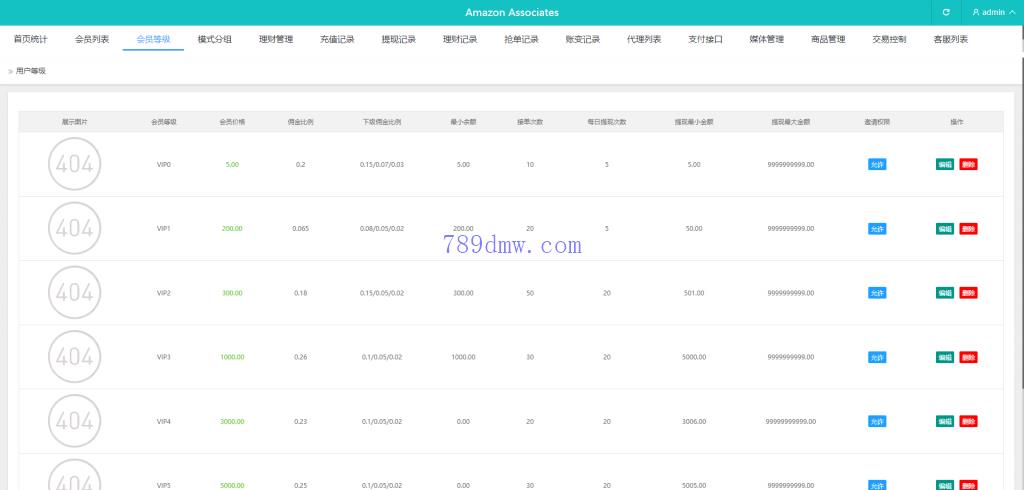
Task: Go to the 充值记录 tab
Action: pos(337,40)
